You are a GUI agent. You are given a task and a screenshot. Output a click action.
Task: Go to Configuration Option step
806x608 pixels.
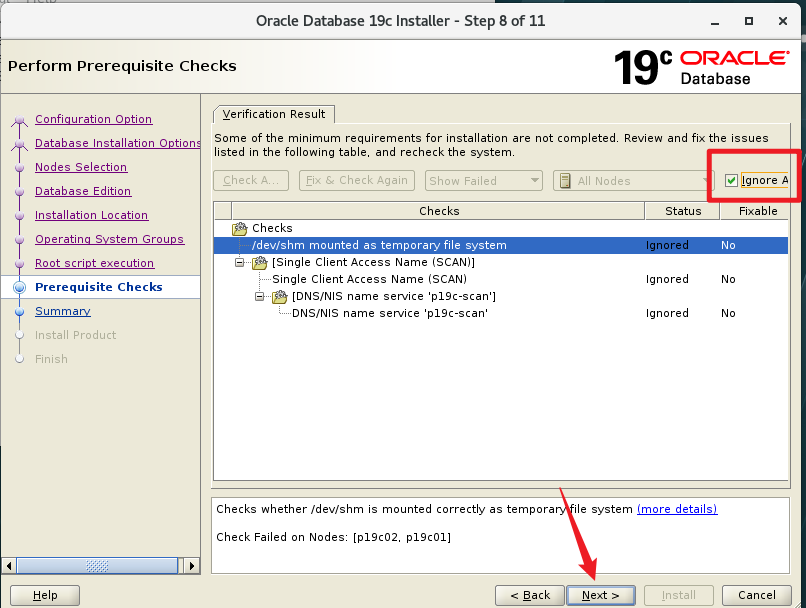tap(94, 119)
